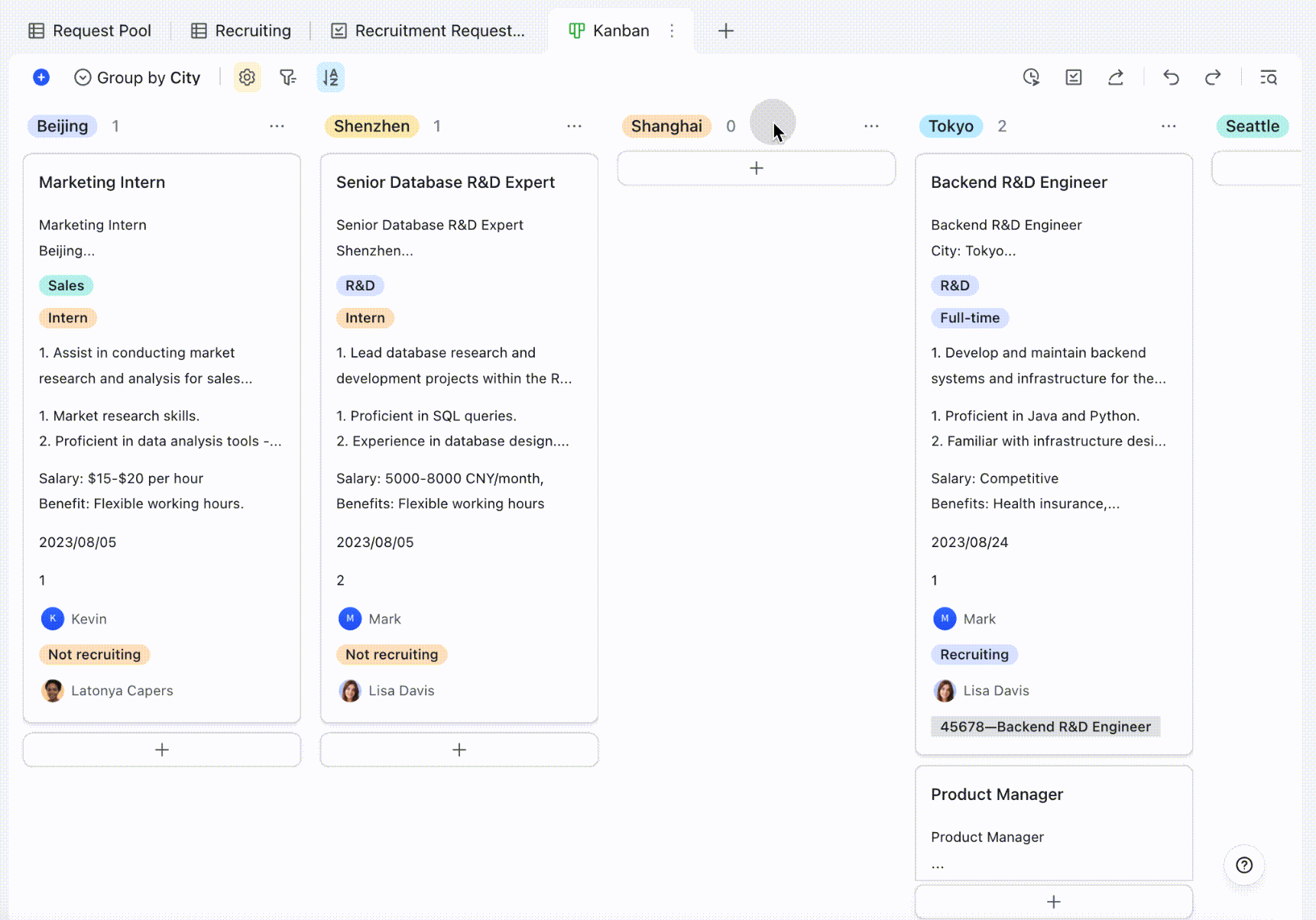Open the filter icon in toolbar

point(288,77)
